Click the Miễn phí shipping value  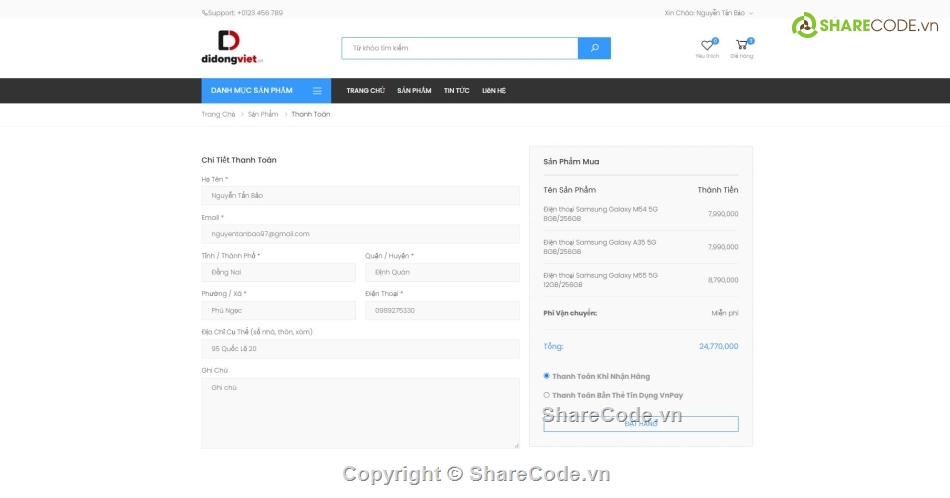725,313
